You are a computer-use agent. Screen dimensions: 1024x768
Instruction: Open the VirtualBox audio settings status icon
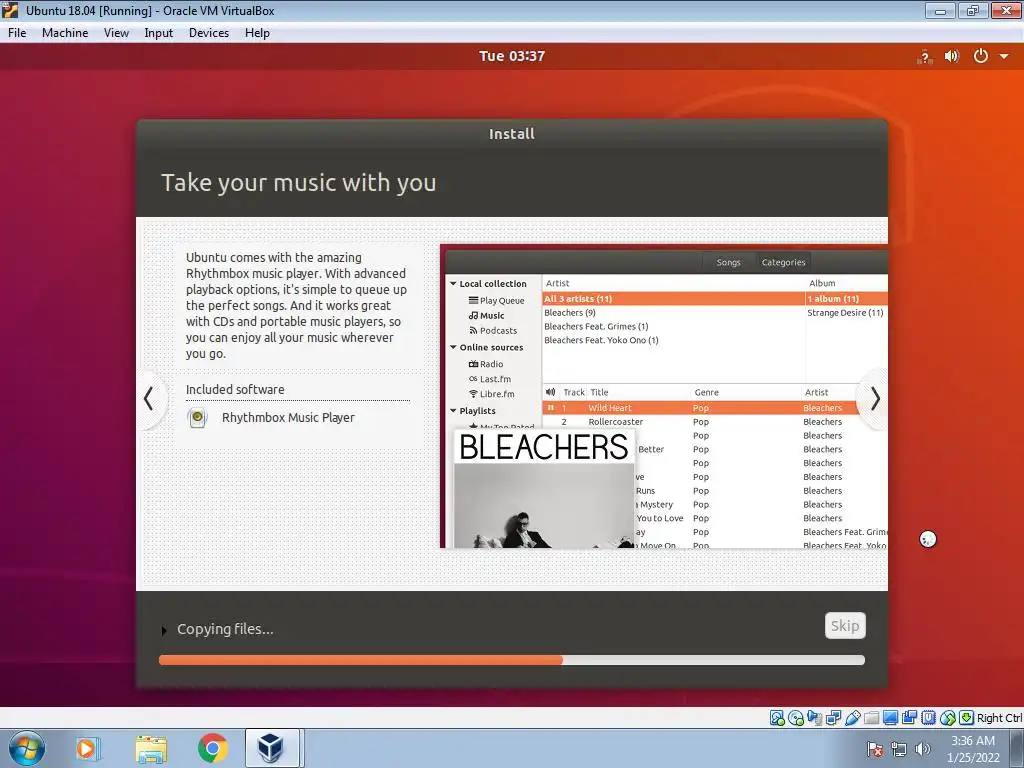tap(814, 718)
